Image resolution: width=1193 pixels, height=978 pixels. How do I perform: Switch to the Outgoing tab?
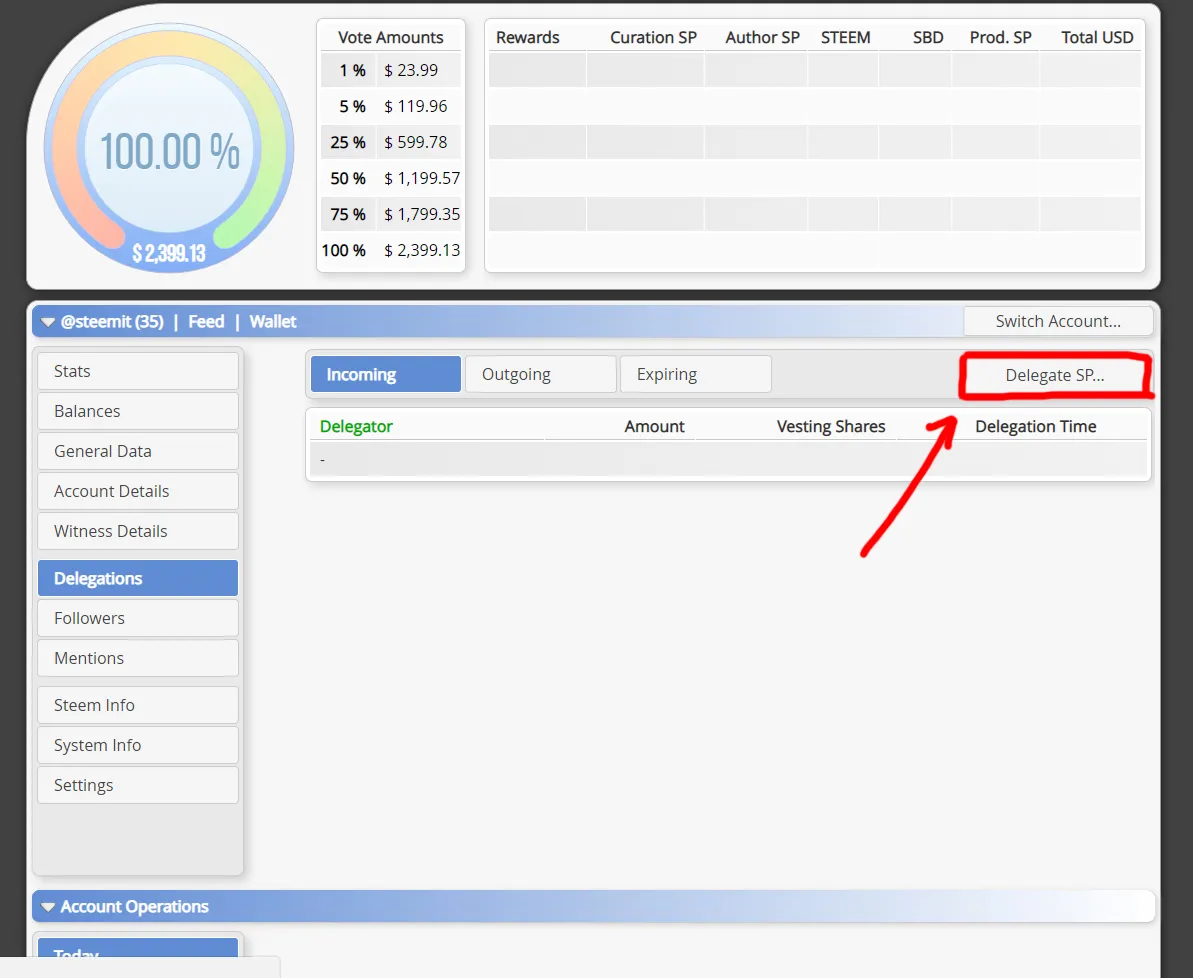coord(541,374)
